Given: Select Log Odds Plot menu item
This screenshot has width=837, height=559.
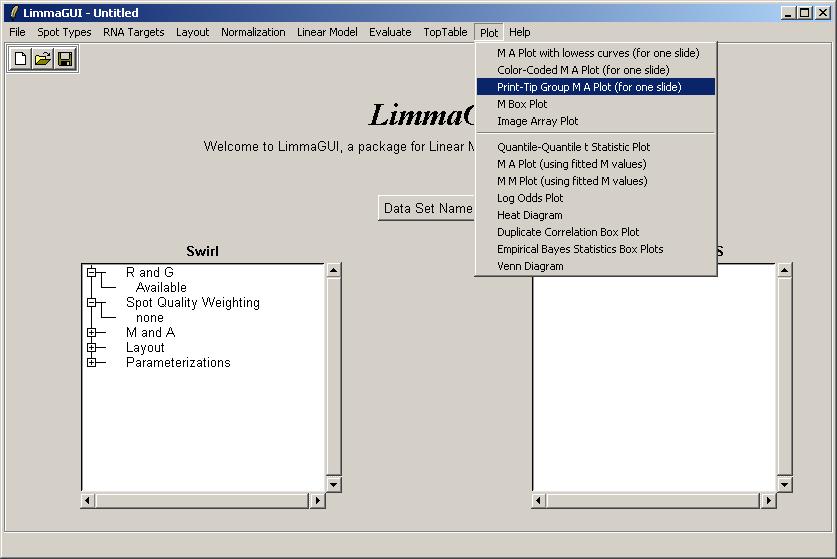Looking at the screenshot, I should click(x=530, y=198).
